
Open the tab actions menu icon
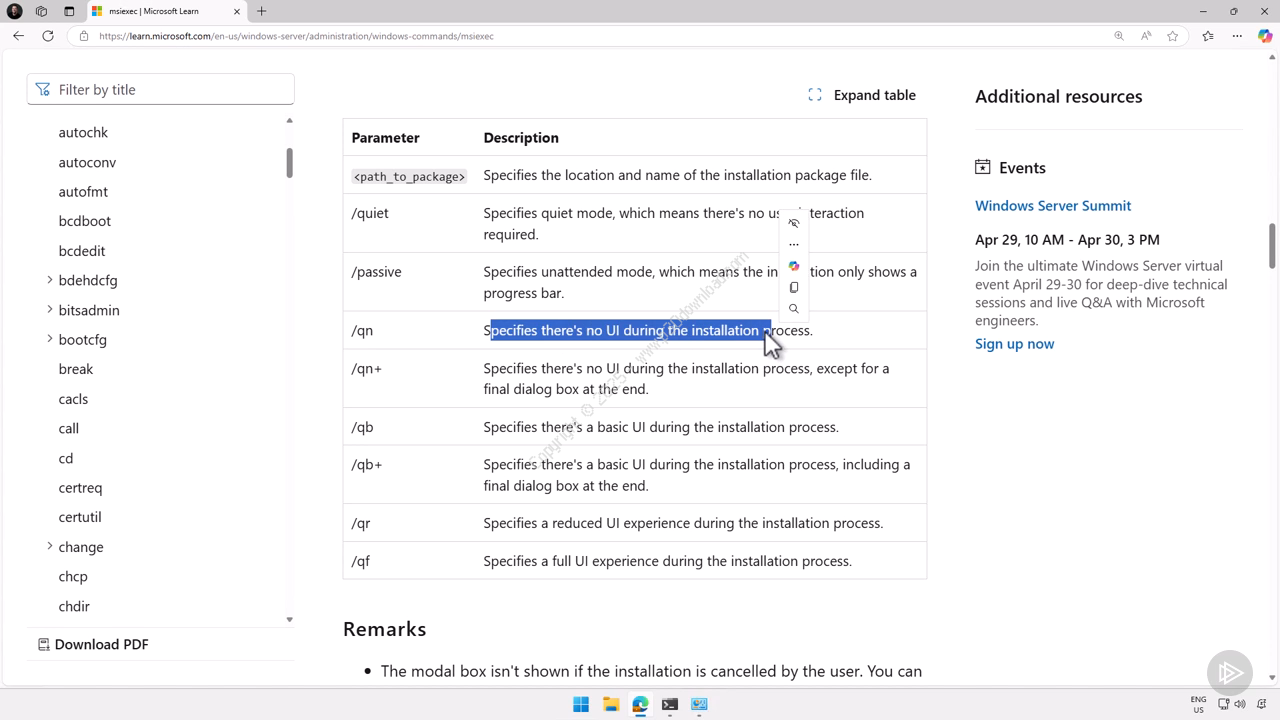coord(69,11)
